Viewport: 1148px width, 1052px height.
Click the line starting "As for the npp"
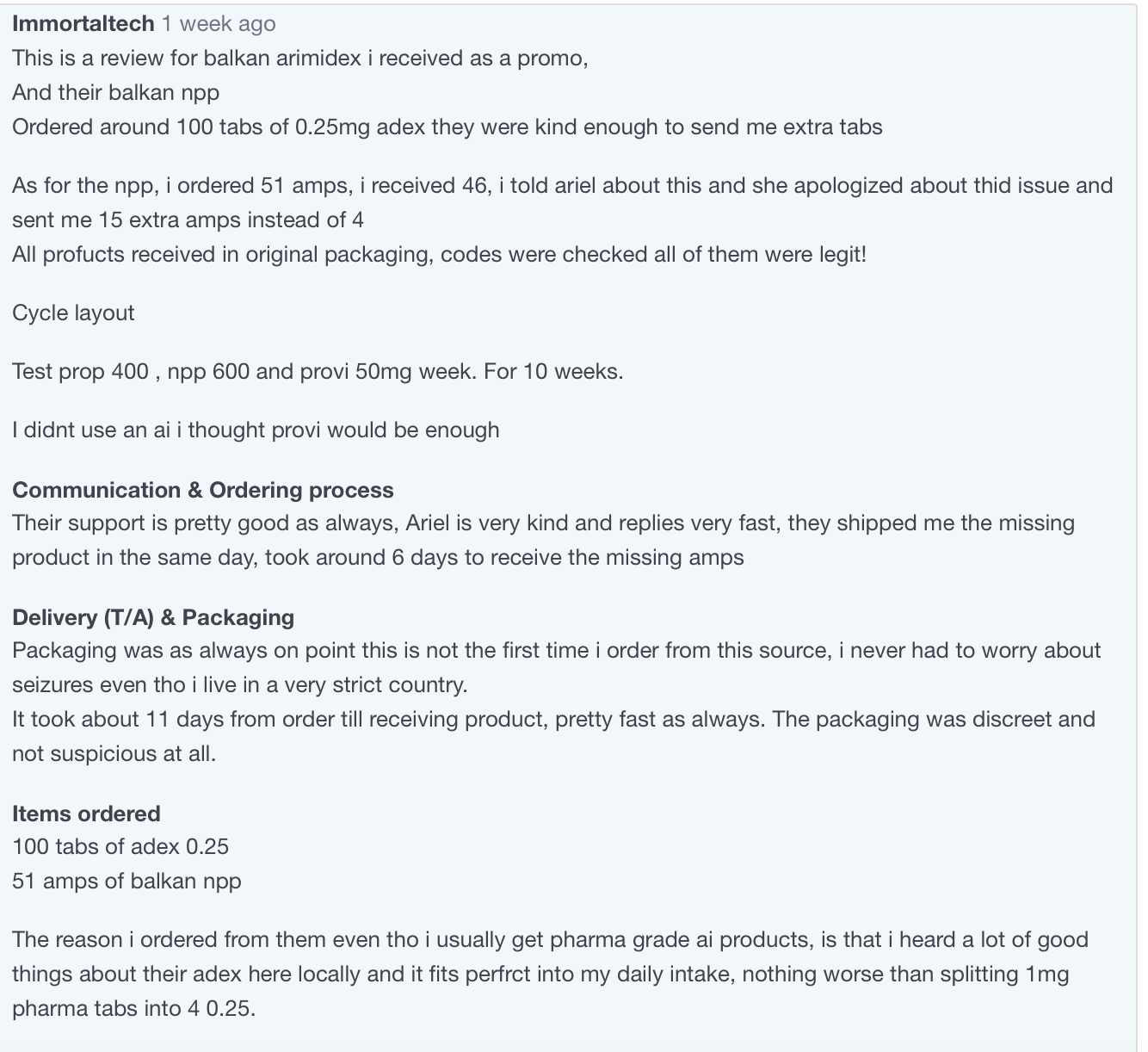[x=562, y=185]
